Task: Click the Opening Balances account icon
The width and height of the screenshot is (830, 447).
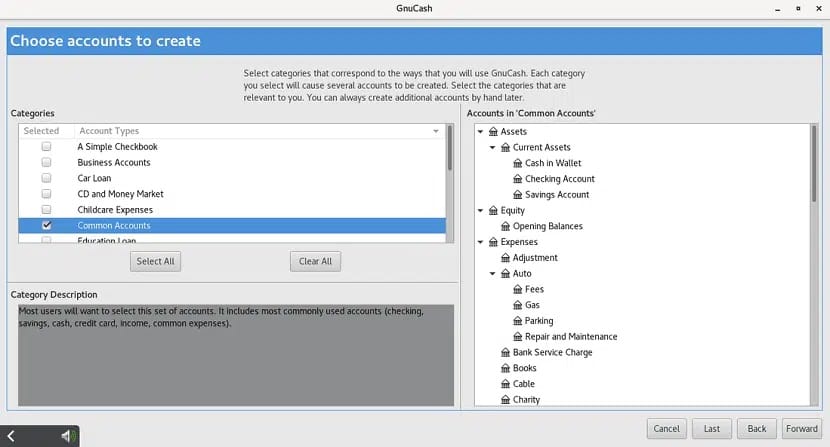Action: pyautogui.click(x=506, y=226)
